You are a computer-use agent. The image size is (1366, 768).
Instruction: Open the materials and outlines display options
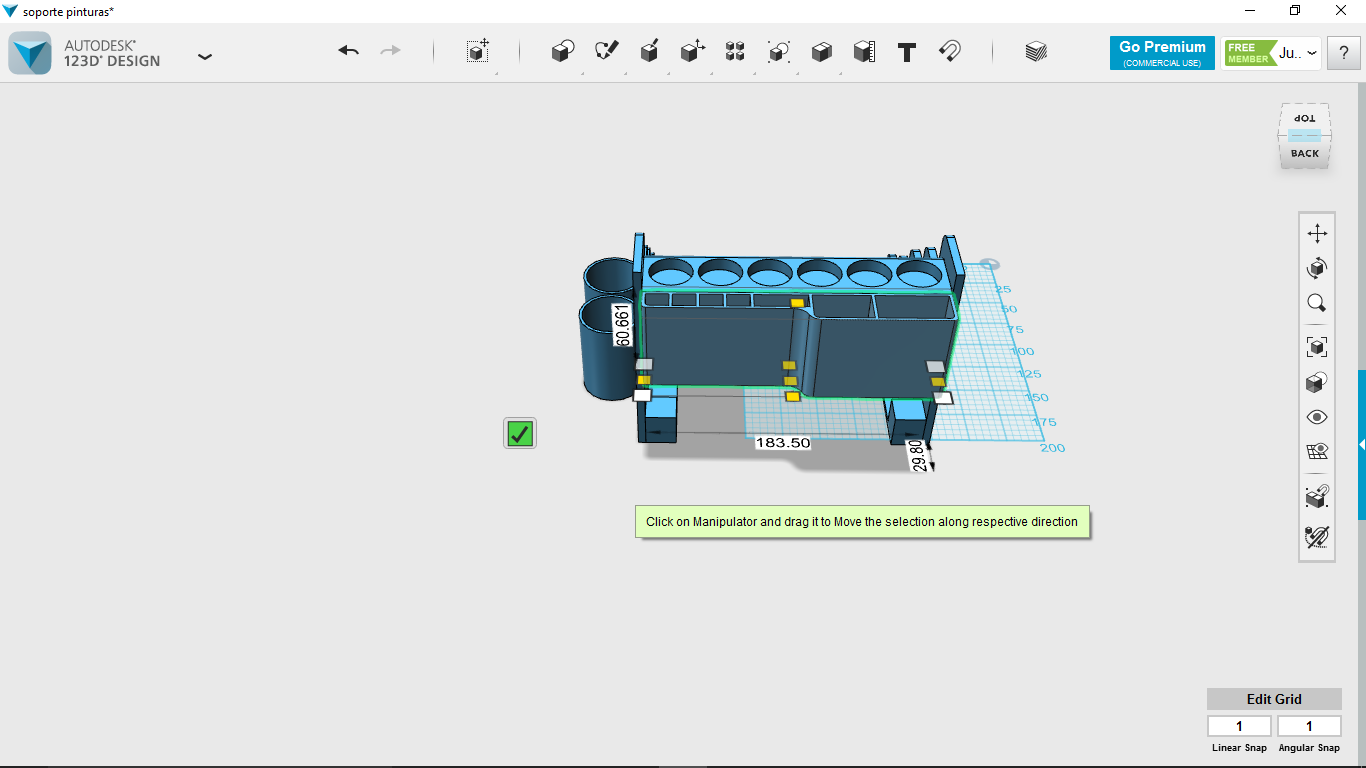(x=1317, y=382)
